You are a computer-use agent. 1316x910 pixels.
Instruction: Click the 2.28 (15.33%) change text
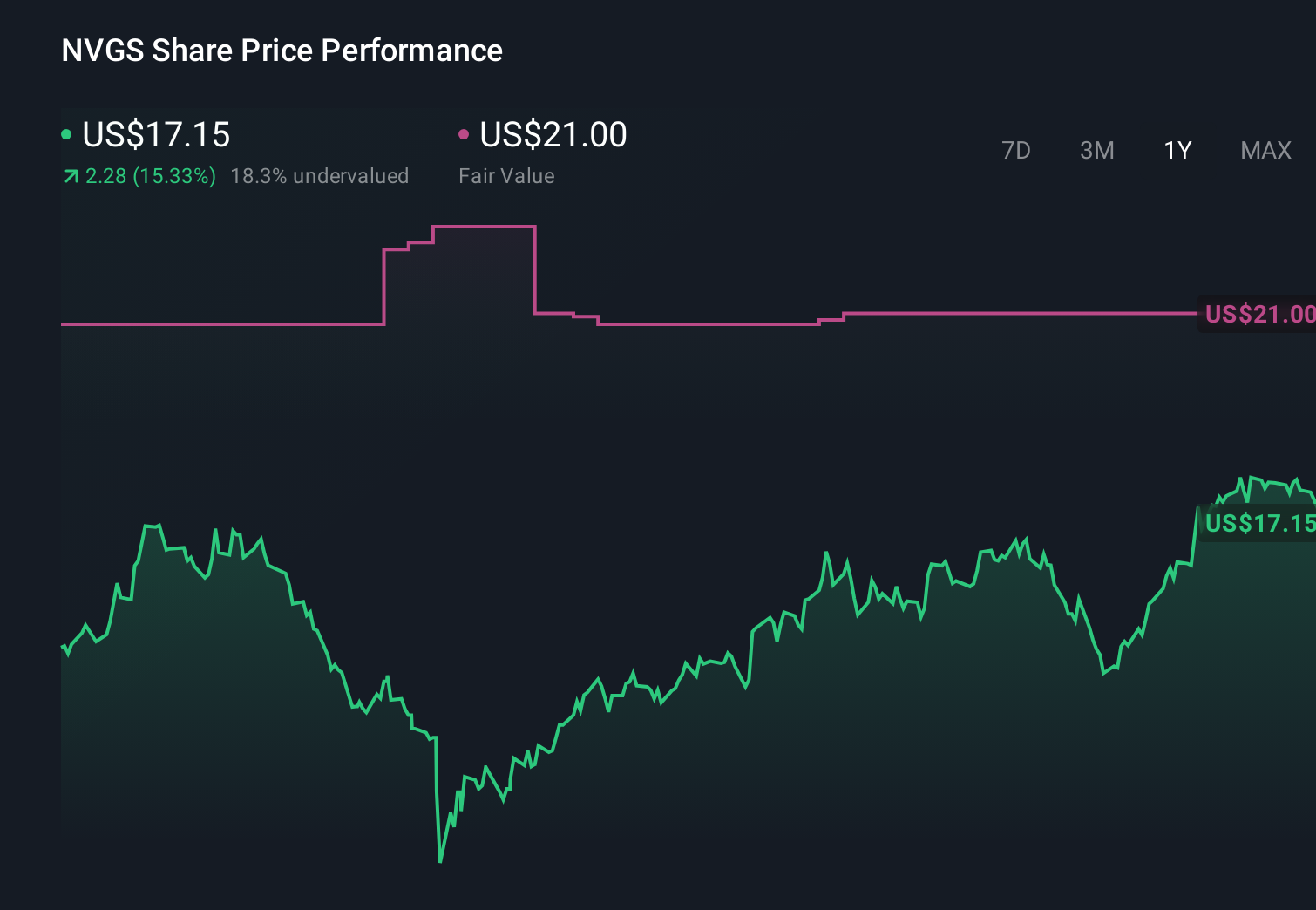point(151,176)
